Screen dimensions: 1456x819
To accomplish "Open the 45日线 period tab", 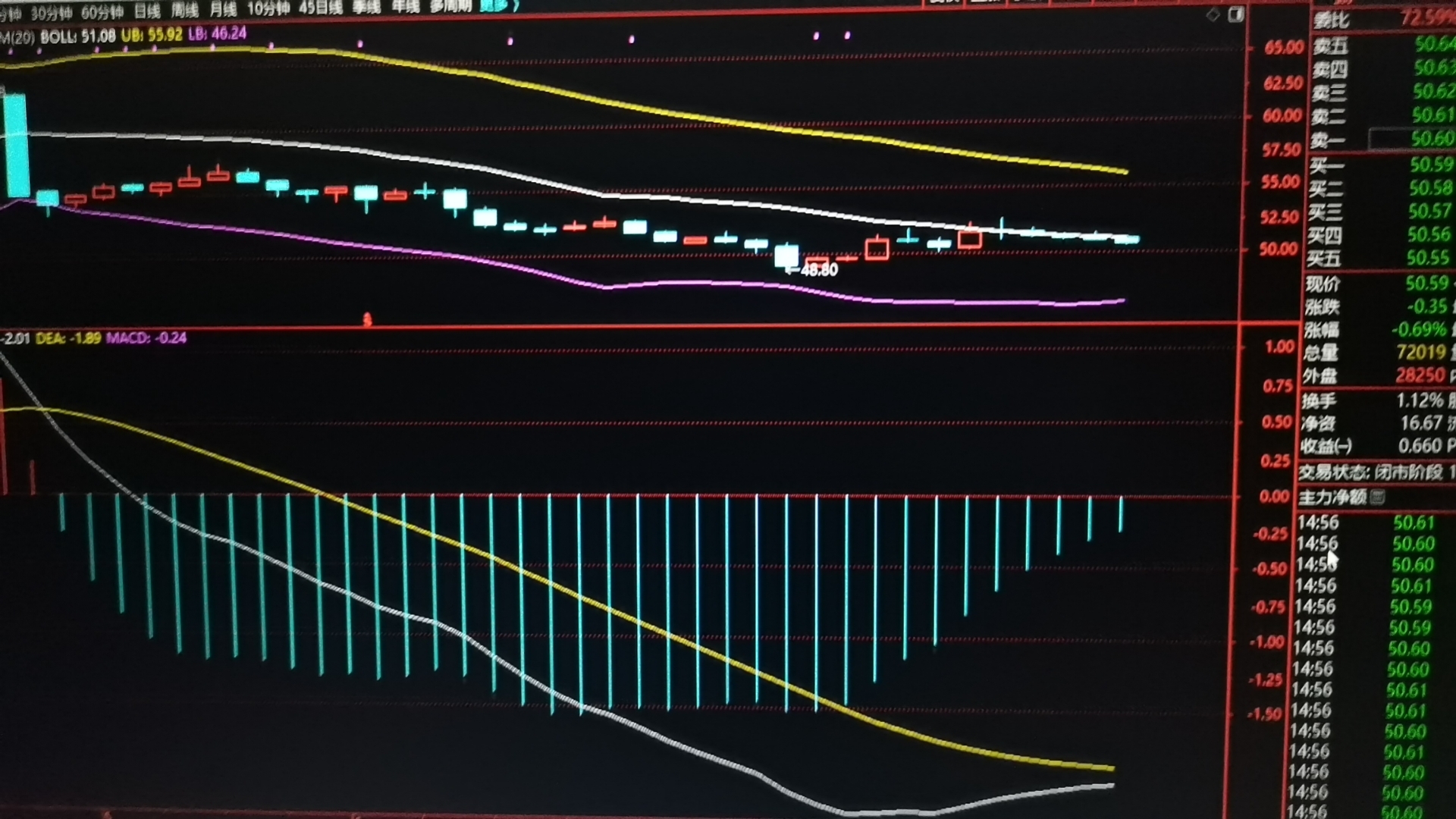I will [x=320, y=8].
